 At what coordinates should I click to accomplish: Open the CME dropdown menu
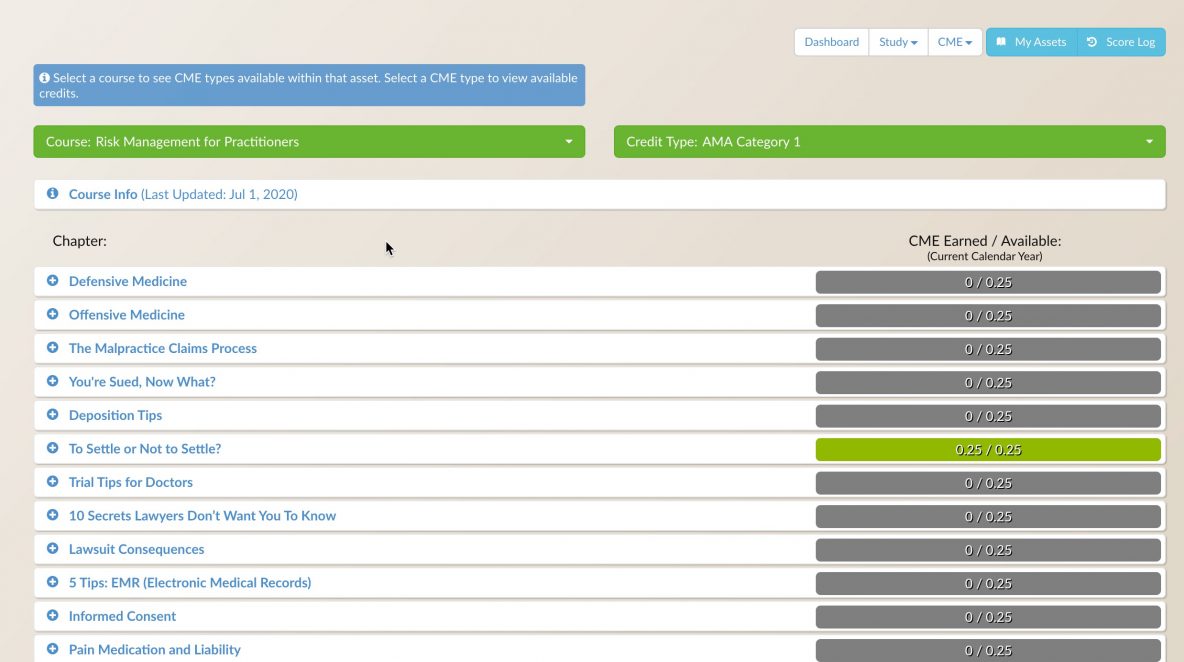point(954,42)
